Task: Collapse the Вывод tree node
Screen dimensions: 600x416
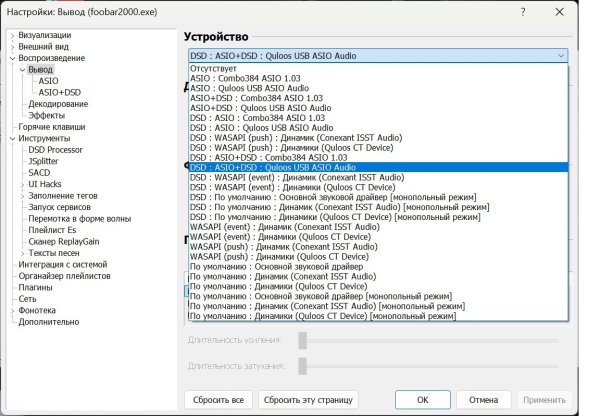Action: click(23, 70)
